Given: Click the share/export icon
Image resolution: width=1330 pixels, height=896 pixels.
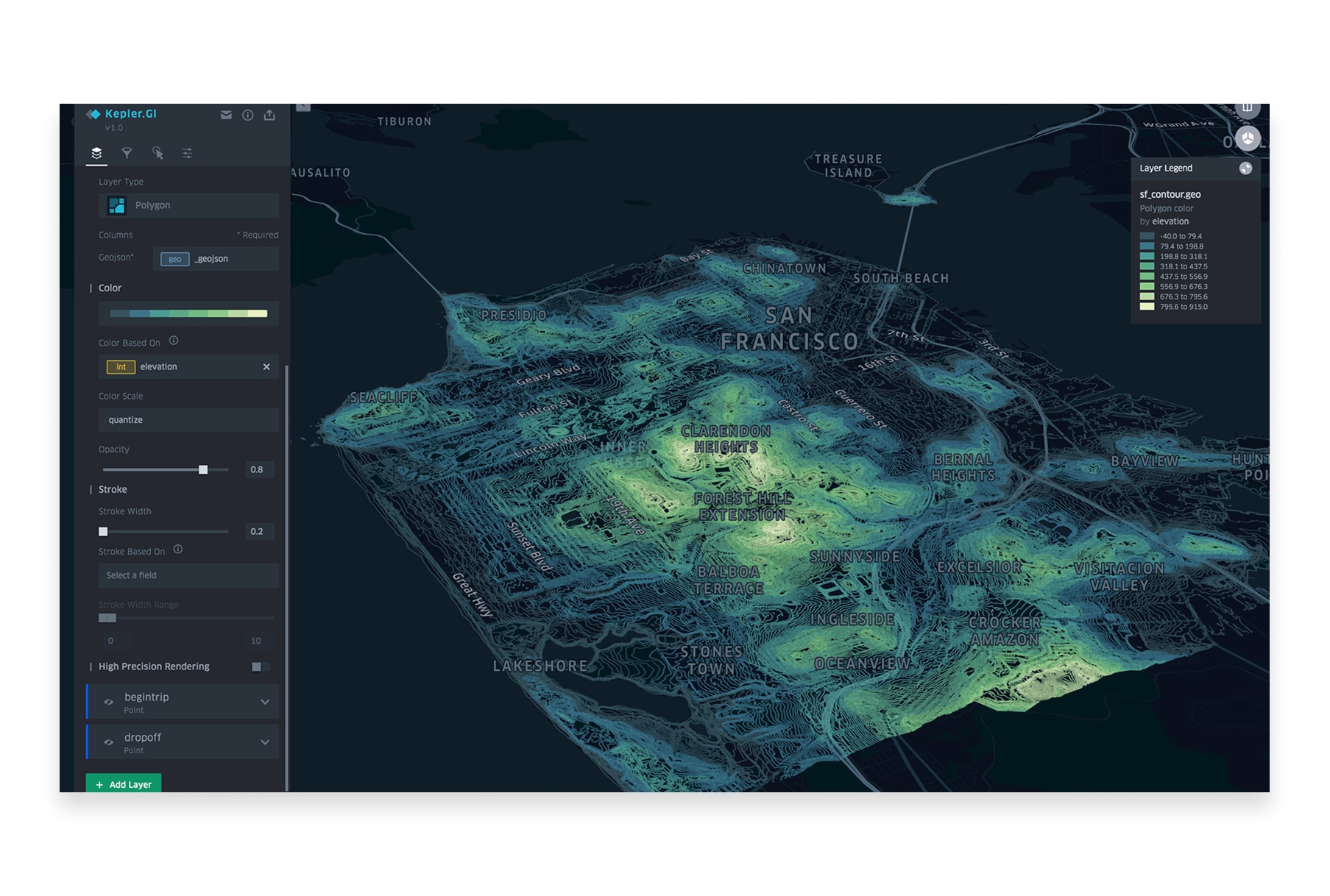Looking at the screenshot, I should [x=269, y=115].
